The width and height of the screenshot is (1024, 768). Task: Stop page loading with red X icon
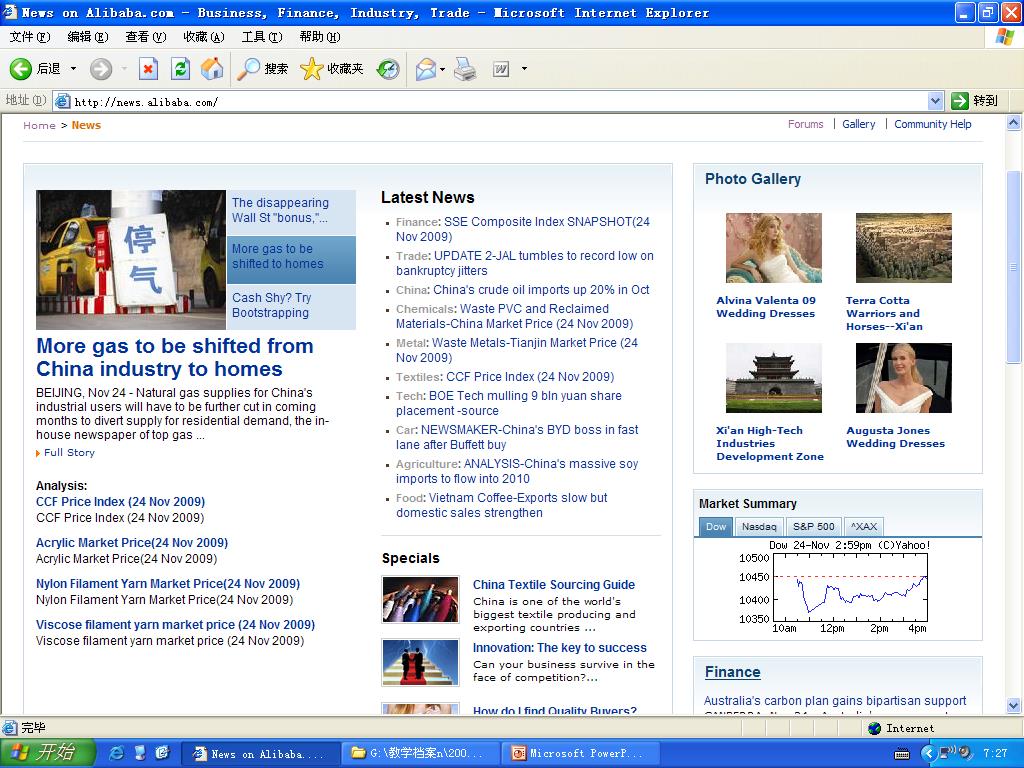click(149, 69)
